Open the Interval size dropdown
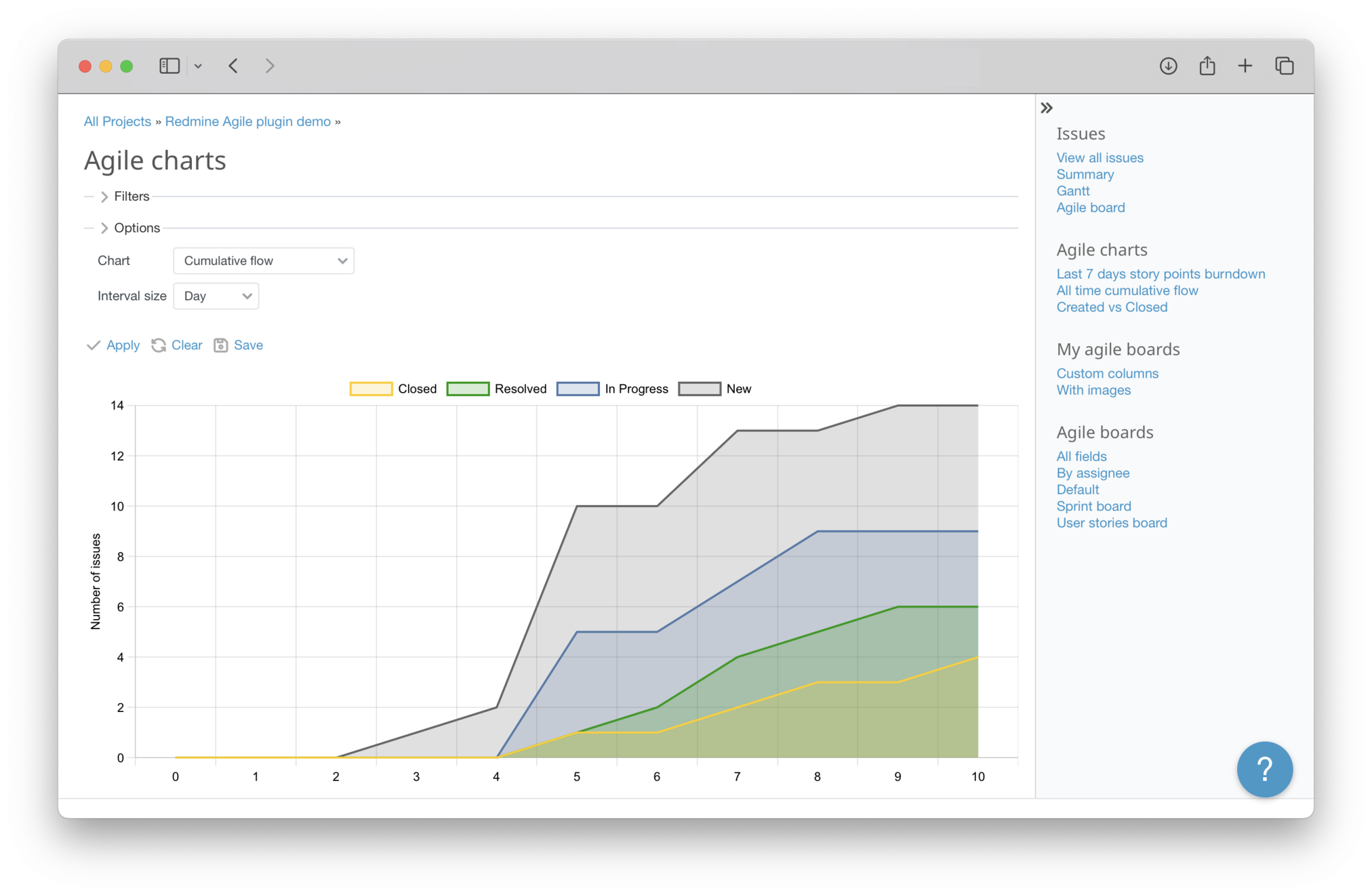Image resolution: width=1372 pixels, height=895 pixels. (216, 296)
